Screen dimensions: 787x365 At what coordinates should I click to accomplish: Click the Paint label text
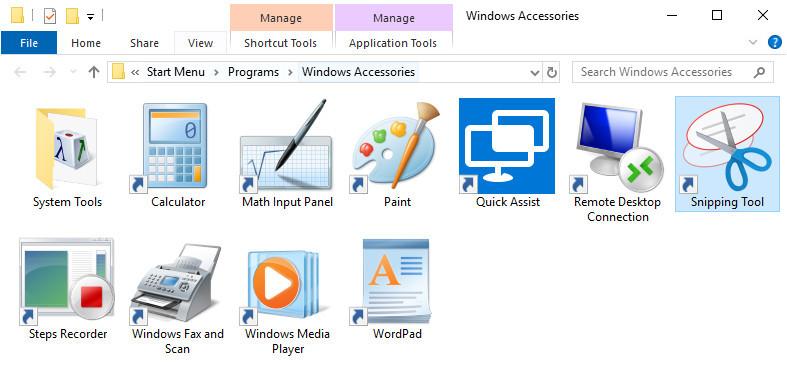[x=397, y=202]
